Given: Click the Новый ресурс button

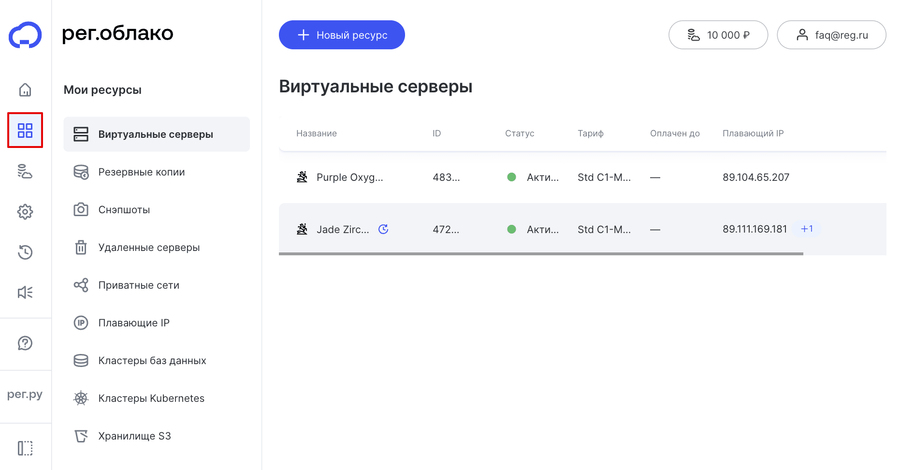Looking at the screenshot, I should click(342, 35).
